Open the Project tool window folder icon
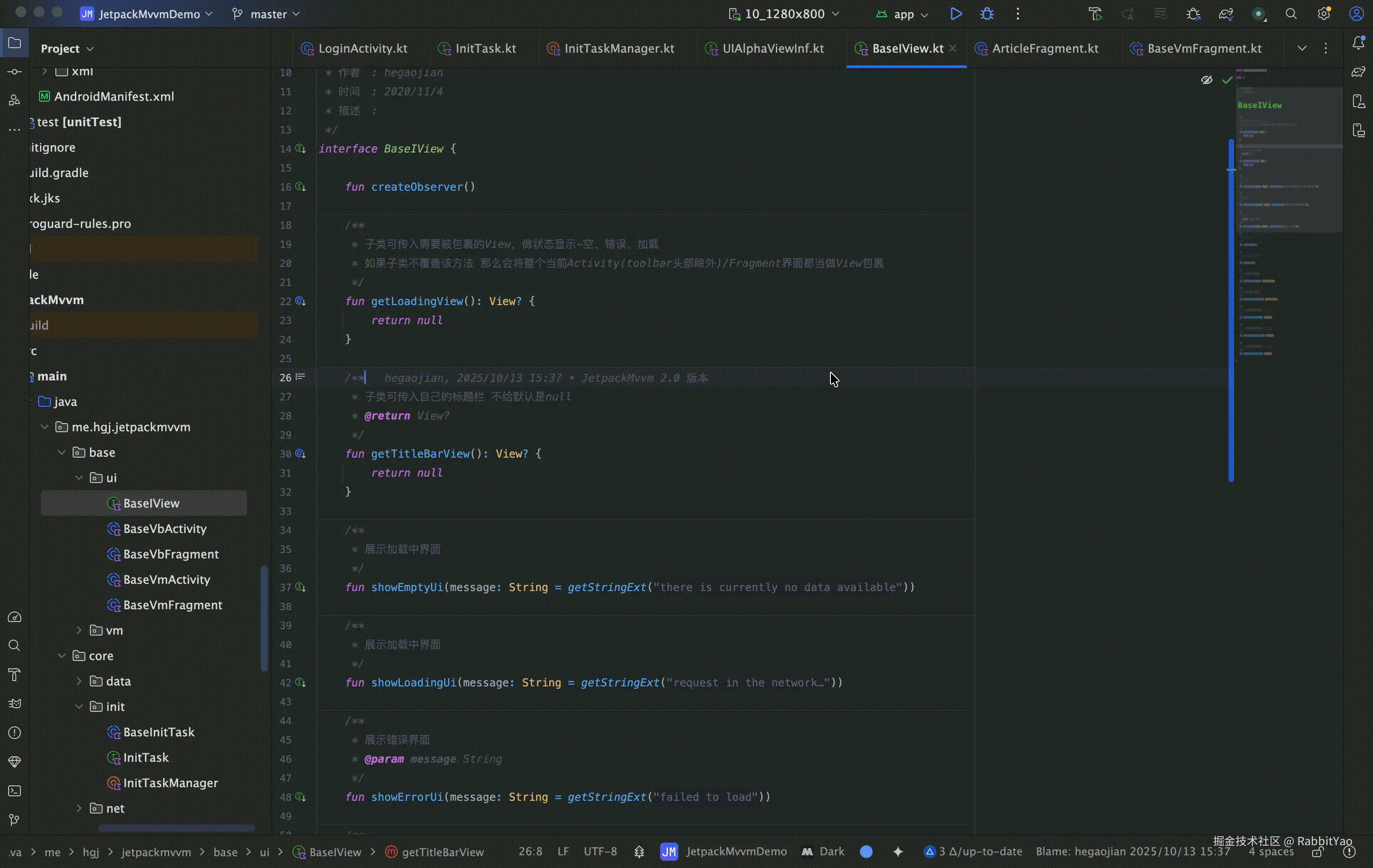The height and width of the screenshot is (868, 1373). [x=14, y=43]
